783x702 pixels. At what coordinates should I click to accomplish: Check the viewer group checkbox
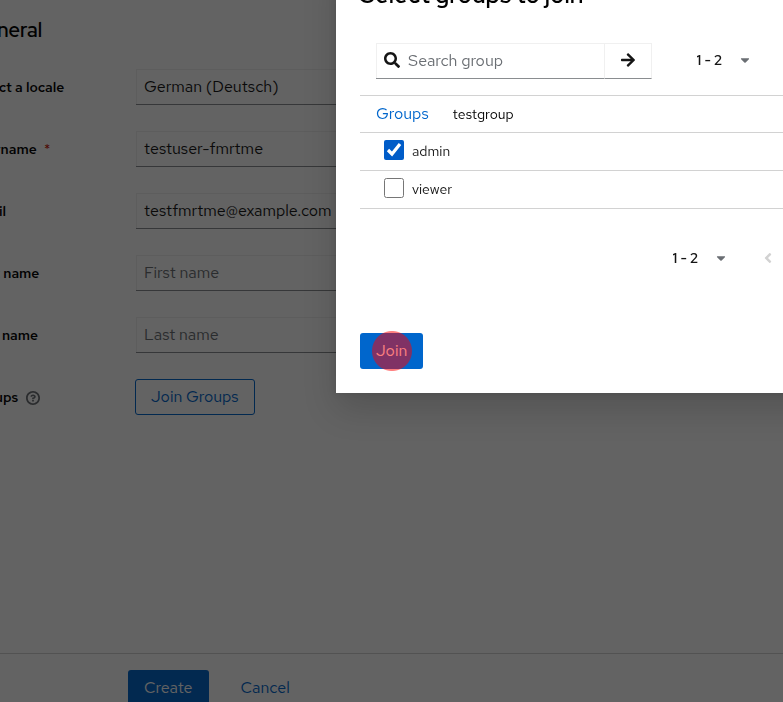(x=394, y=188)
